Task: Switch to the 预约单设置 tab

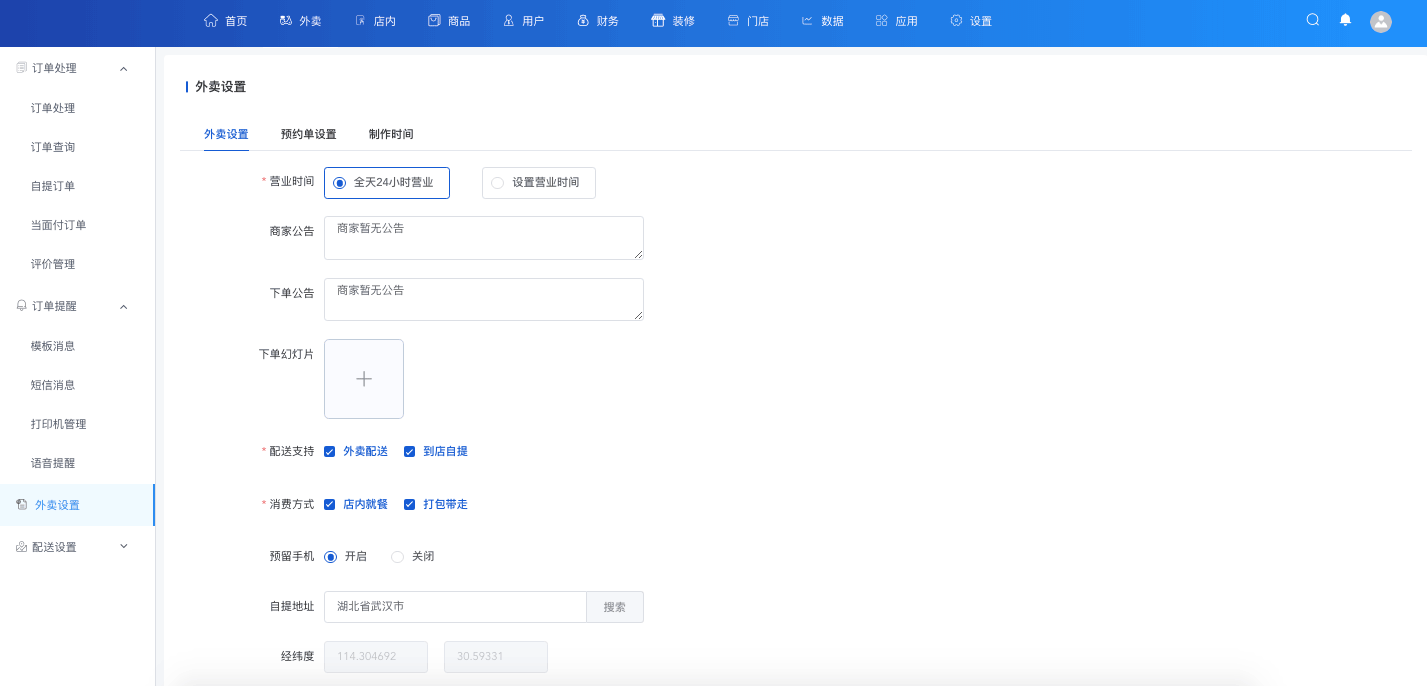Action: click(x=308, y=134)
